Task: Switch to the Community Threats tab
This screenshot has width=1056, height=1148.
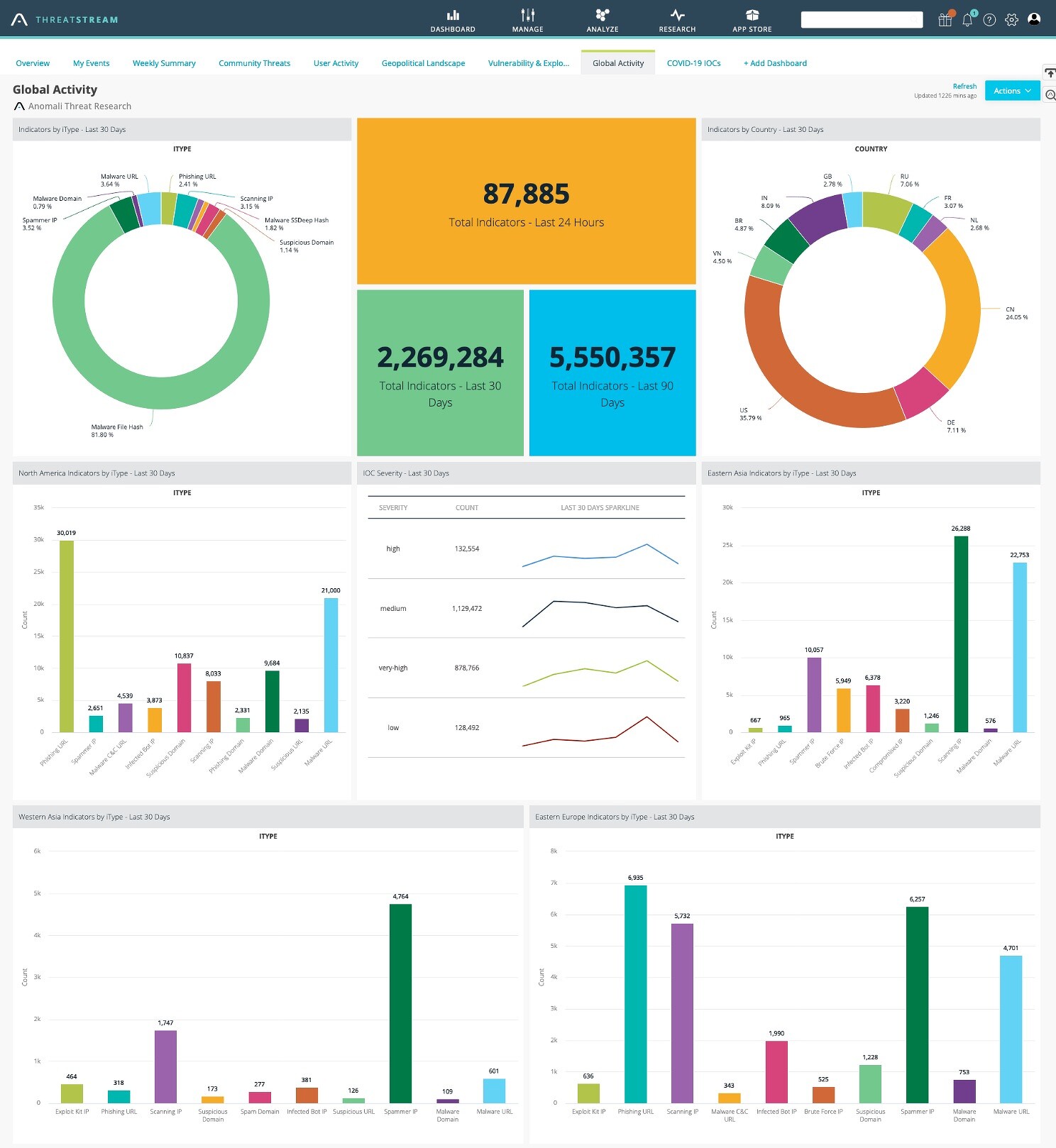Action: click(x=254, y=63)
